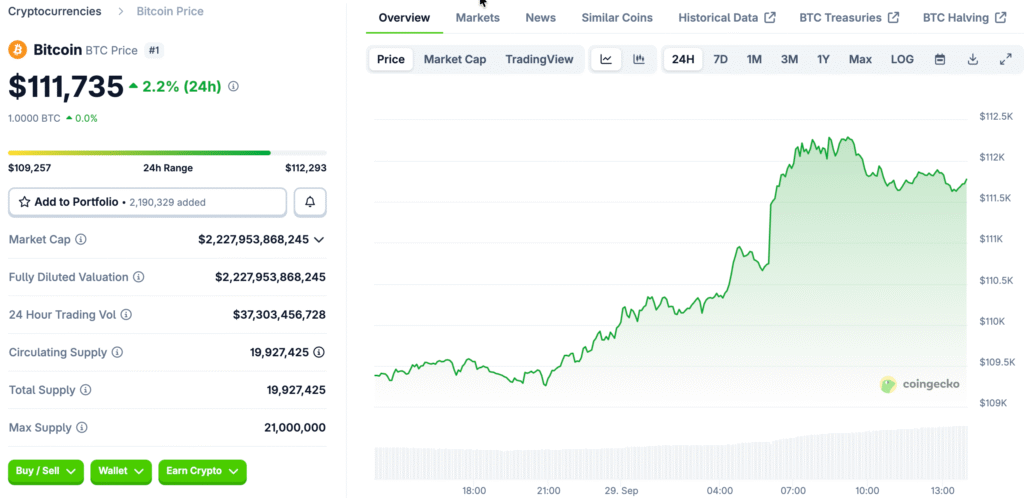Select the 24H time range
Image resolution: width=1024 pixels, height=498 pixels.
tap(683, 59)
